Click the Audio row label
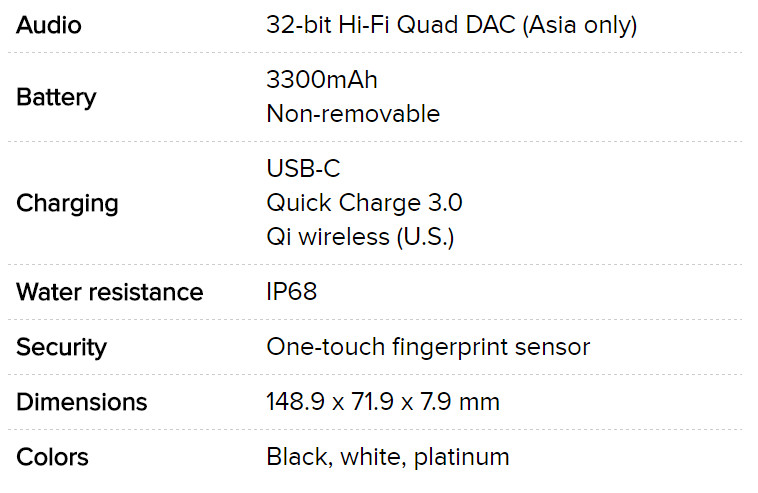 (48, 25)
